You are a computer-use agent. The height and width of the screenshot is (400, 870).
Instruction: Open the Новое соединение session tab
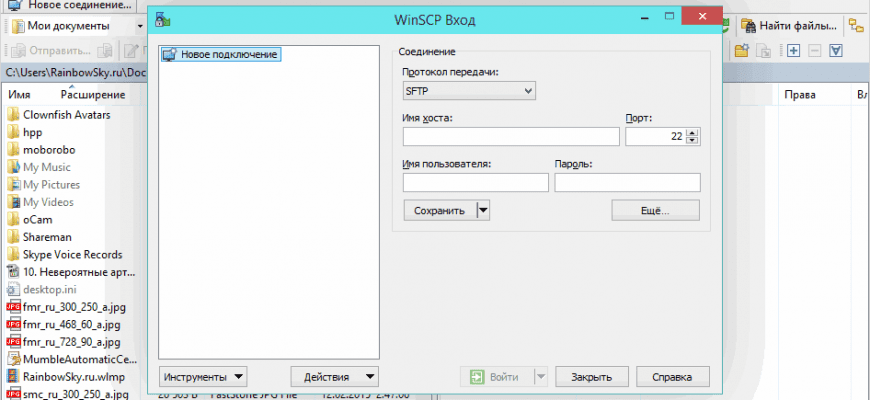pyautogui.click(x=67, y=7)
